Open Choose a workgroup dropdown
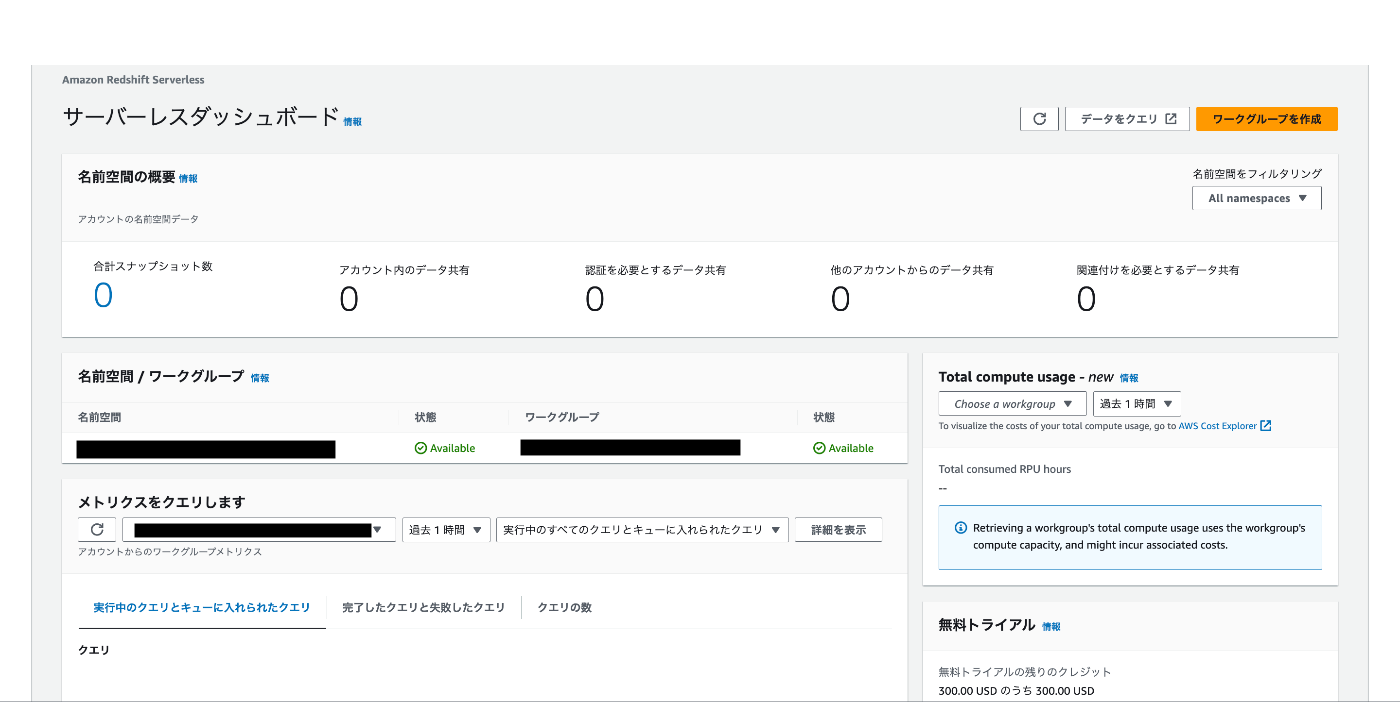This screenshot has width=1400, height=702. (1012, 404)
